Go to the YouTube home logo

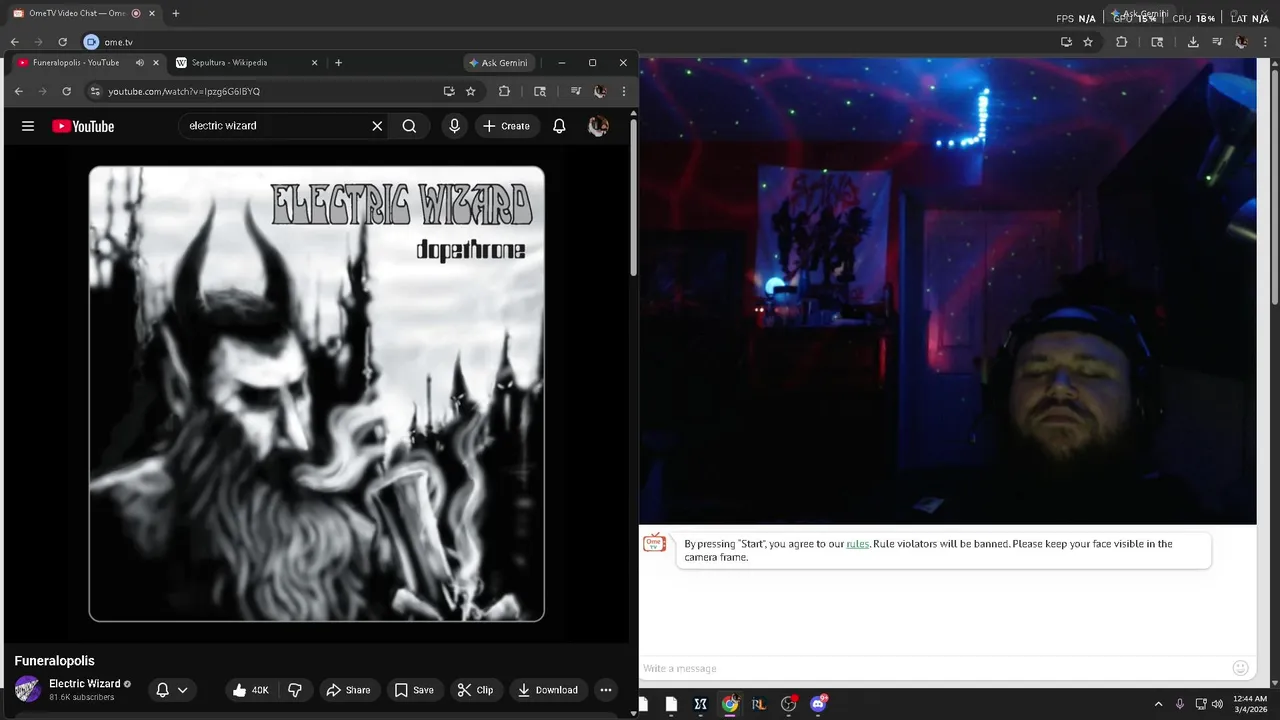point(83,126)
